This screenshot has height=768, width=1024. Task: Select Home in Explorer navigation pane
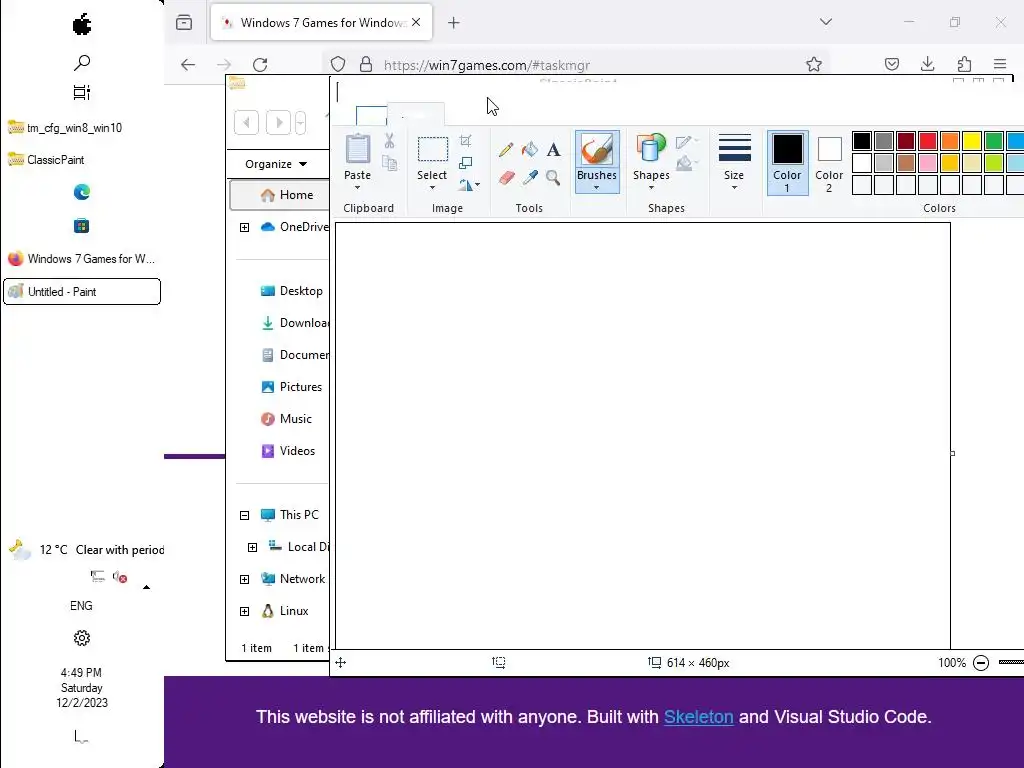(x=280, y=195)
